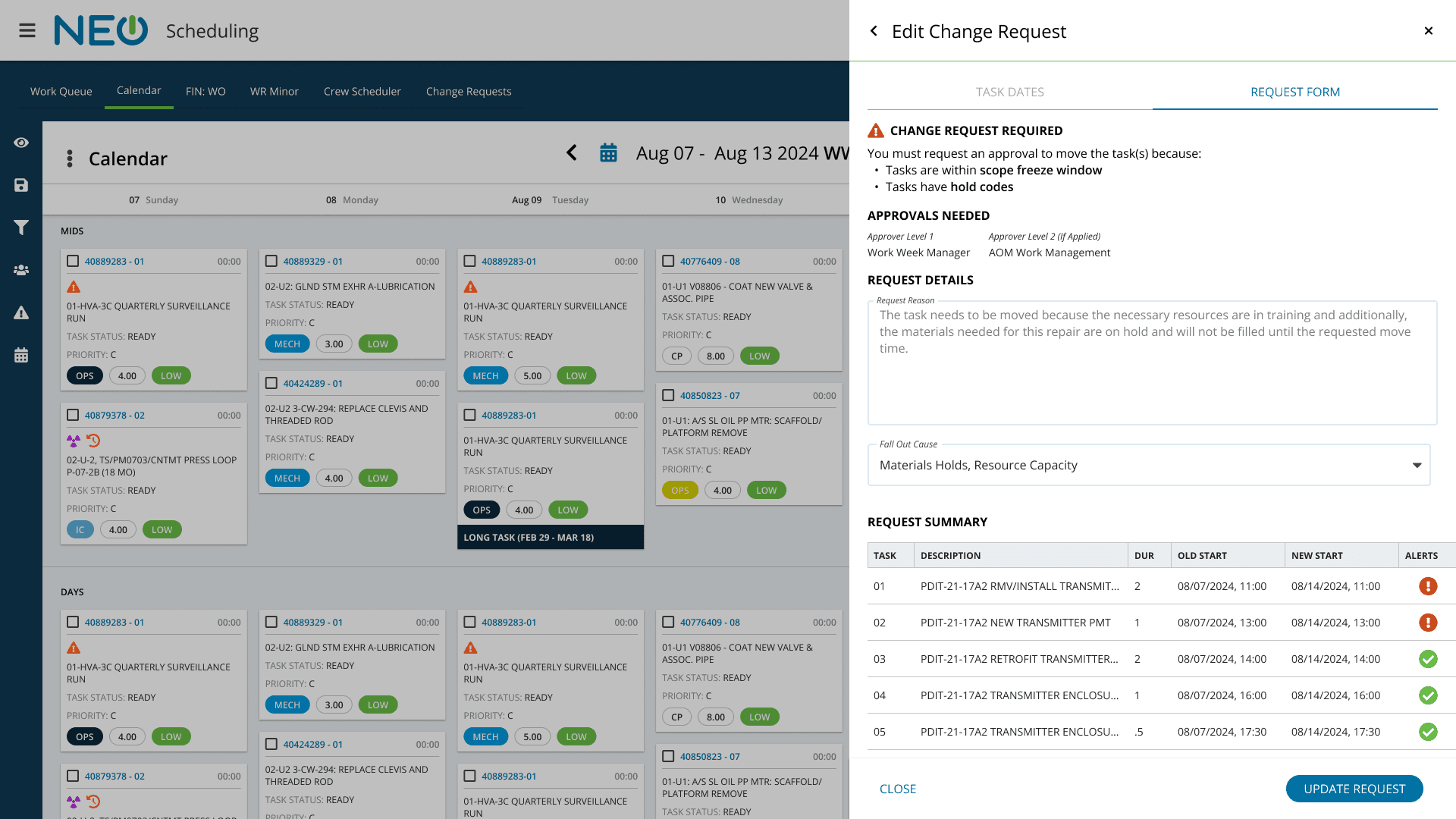Click the warning triangle icon in sidebar
Image resolution: width=1456 pixels, height=819 pixels.
pyautogui.click(x=21, y=312)
